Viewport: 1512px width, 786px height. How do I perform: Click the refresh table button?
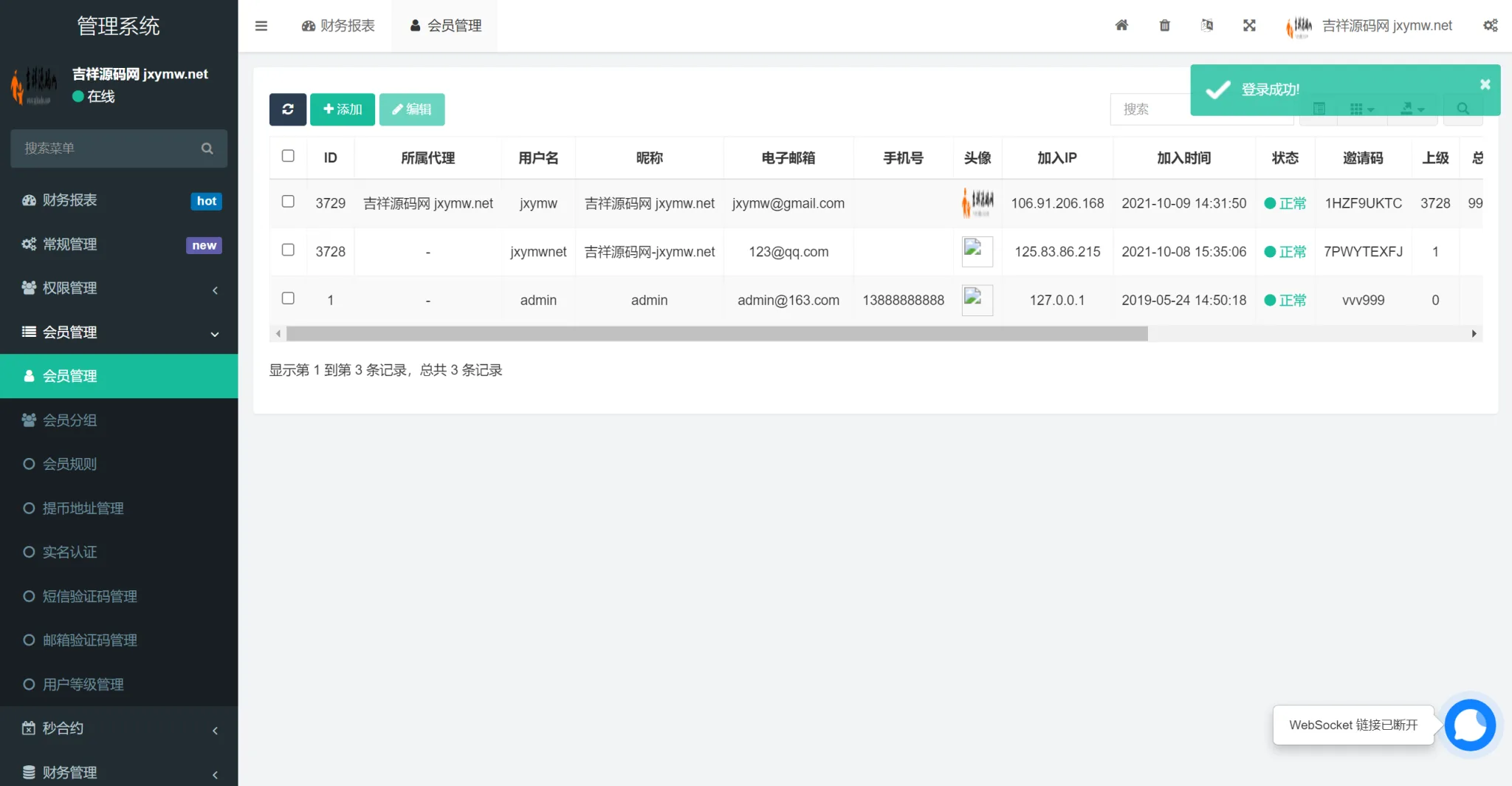(x=288, y=109)
